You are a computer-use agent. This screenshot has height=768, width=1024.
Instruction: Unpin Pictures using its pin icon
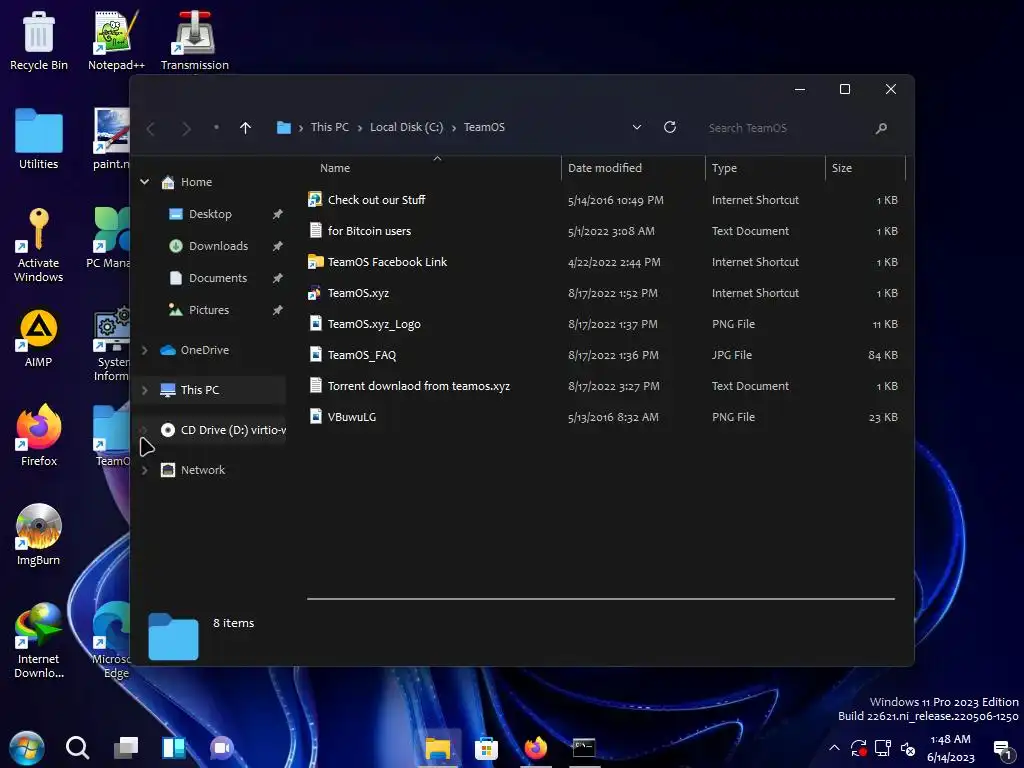click(x=278, y=310)
